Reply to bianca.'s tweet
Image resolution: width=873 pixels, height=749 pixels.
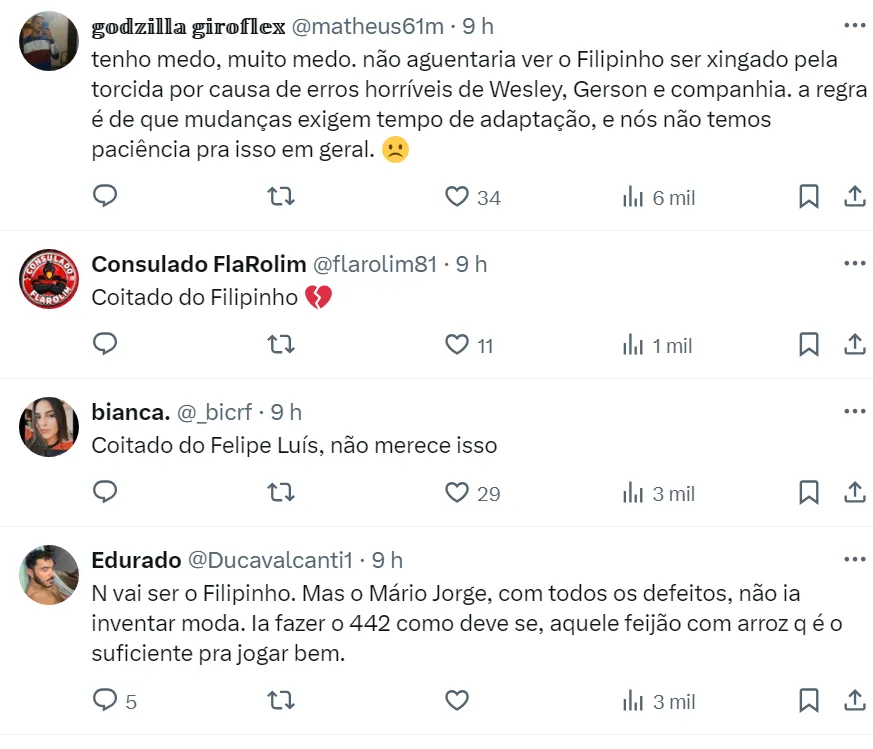tap(105, 493)
